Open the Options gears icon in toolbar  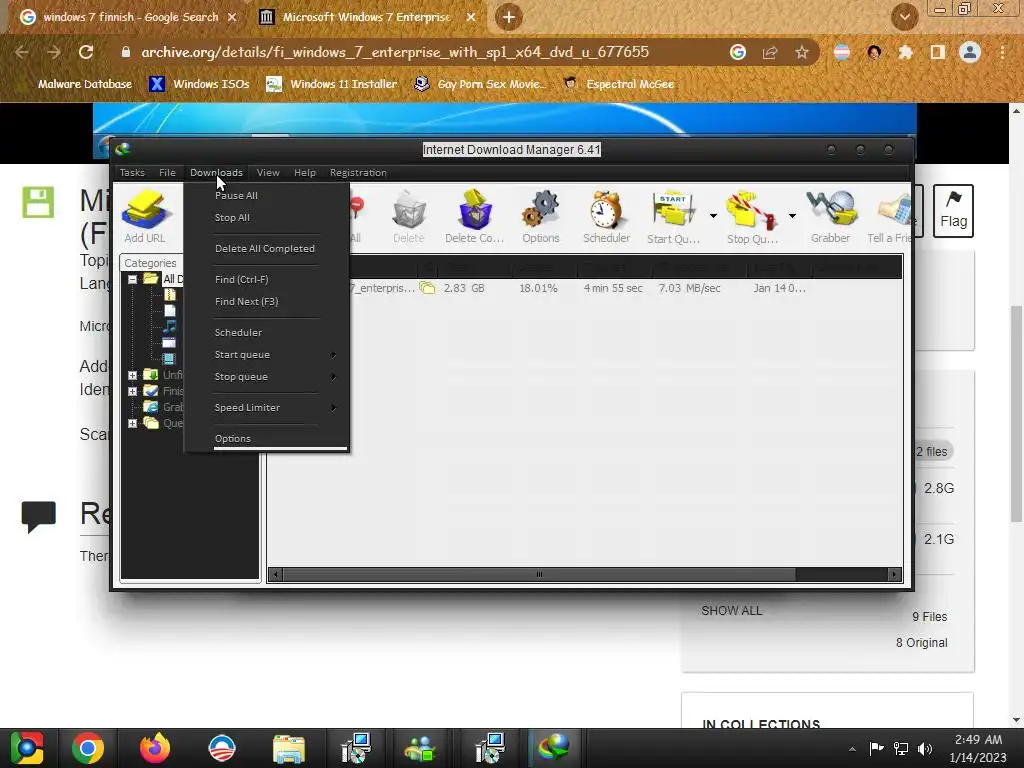[541, 216]
